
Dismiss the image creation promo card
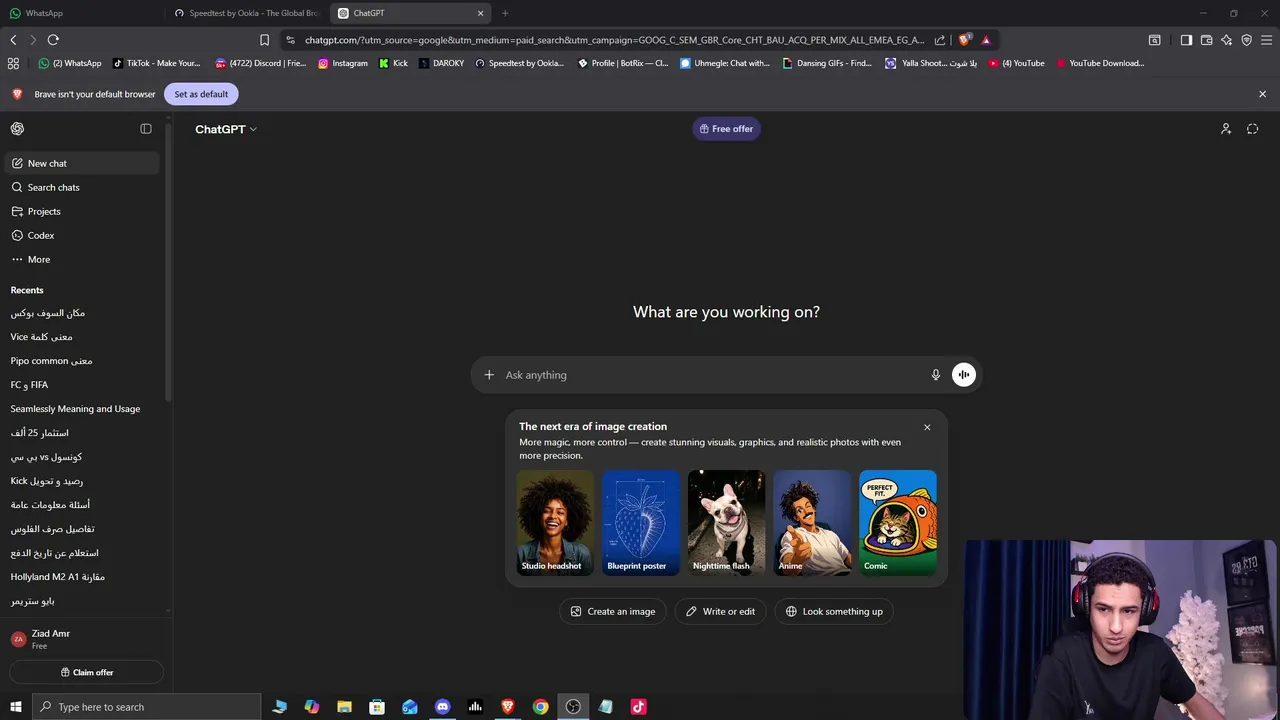(927, 427)
